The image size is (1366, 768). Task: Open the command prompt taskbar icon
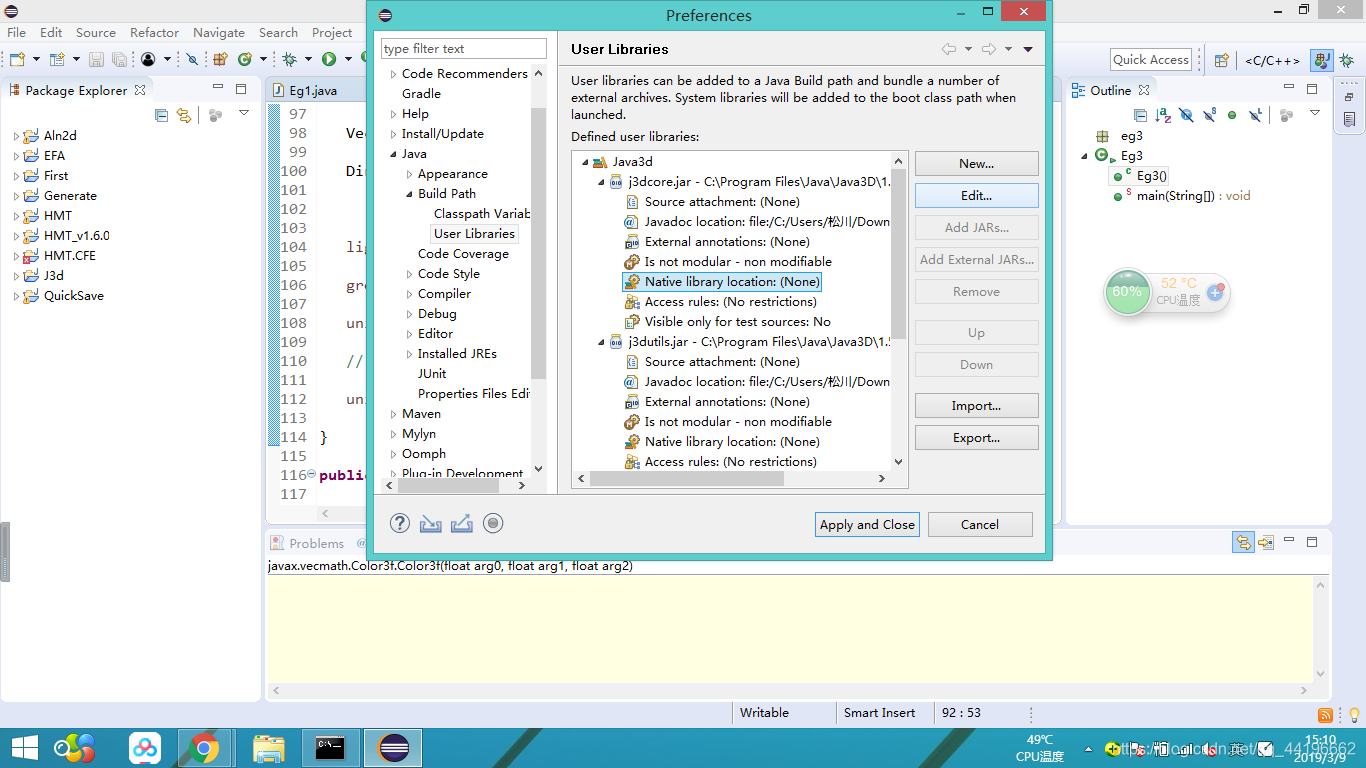coord(331,748)
